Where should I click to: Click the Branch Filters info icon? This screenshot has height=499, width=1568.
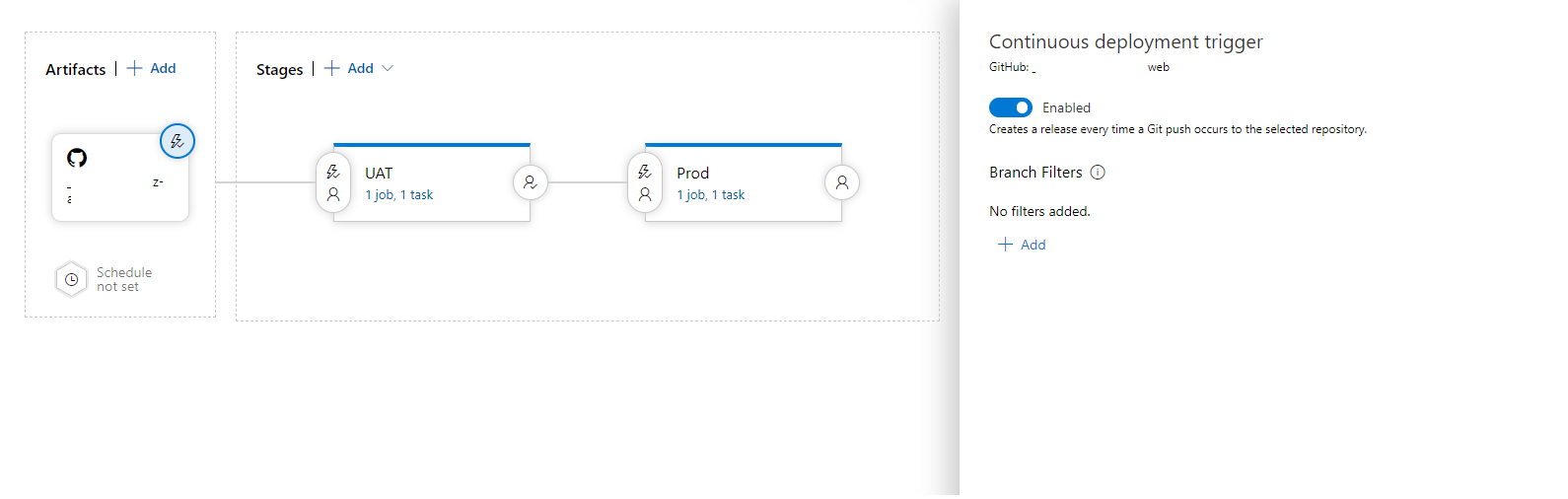click(x=1098, y=172)
